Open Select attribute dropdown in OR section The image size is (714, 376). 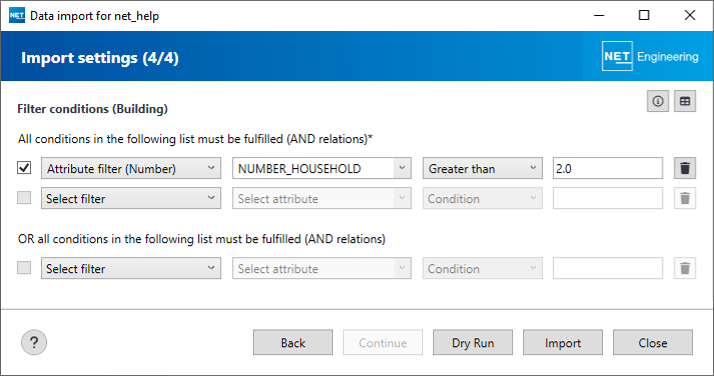[321, 268]
